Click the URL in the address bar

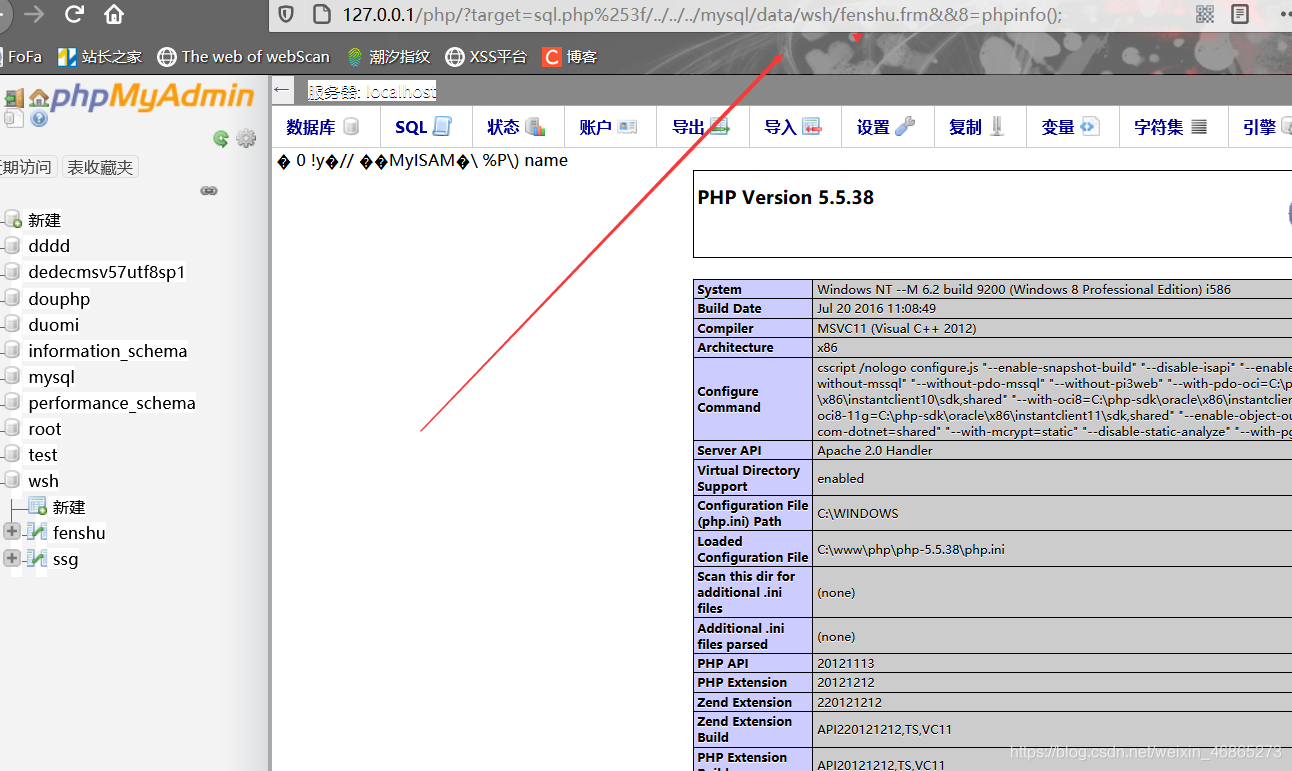(702, 14)
